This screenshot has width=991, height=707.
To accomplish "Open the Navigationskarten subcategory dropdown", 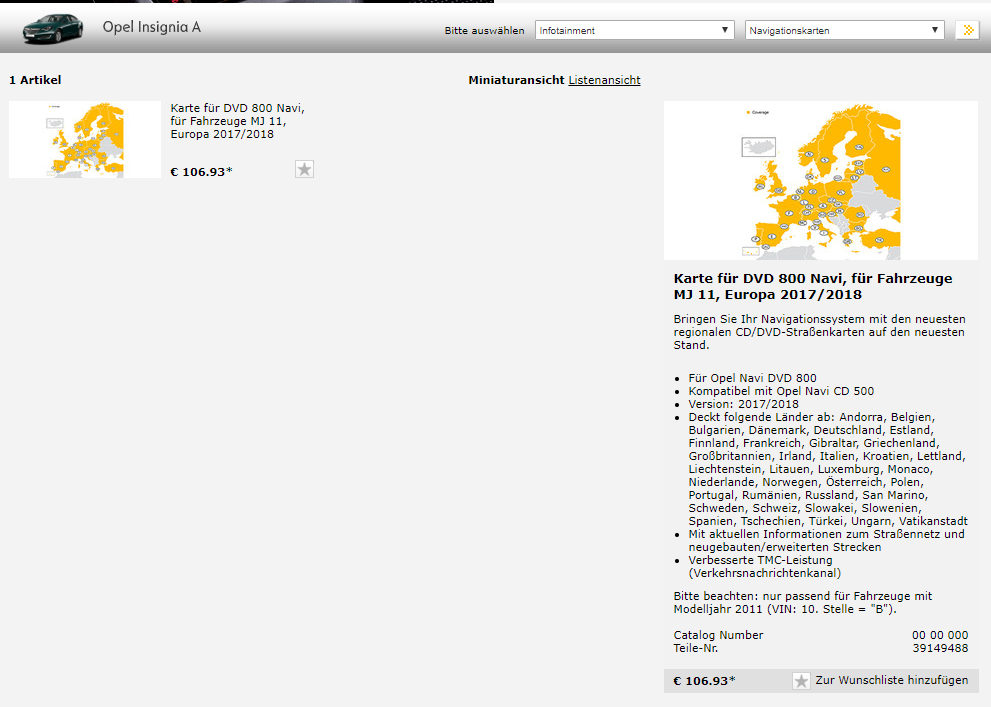I will 845,30.
